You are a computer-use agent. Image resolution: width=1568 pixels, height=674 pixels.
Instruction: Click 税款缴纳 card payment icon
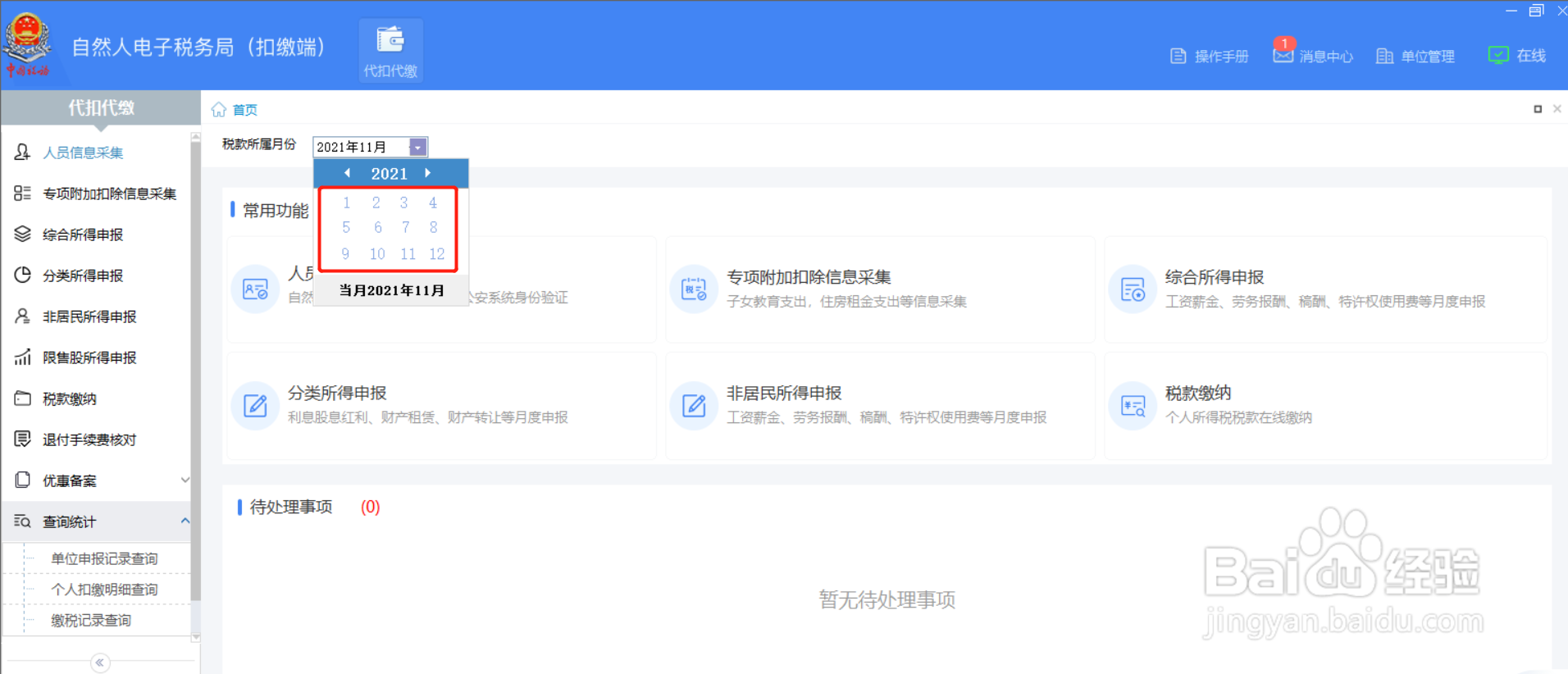click(x=1133, y=405)
